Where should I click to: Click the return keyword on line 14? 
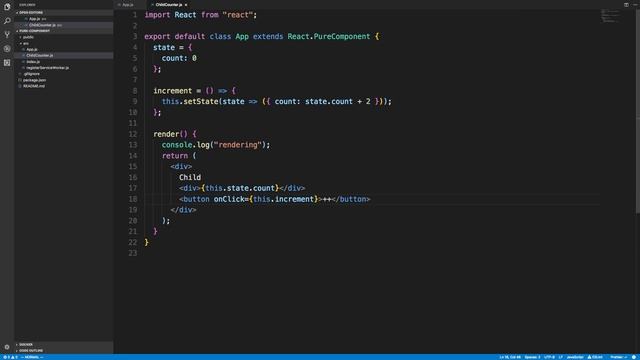coord(175,156)
